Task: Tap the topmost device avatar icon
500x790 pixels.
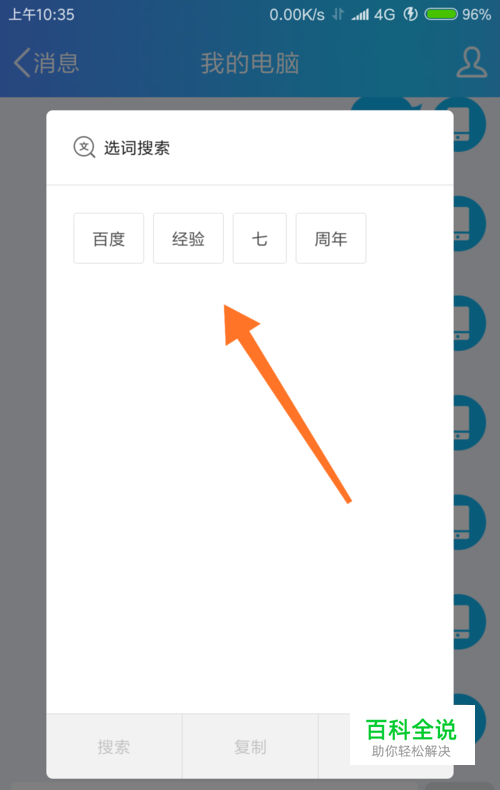Action: pyautogui.click(x=469, y=124)
